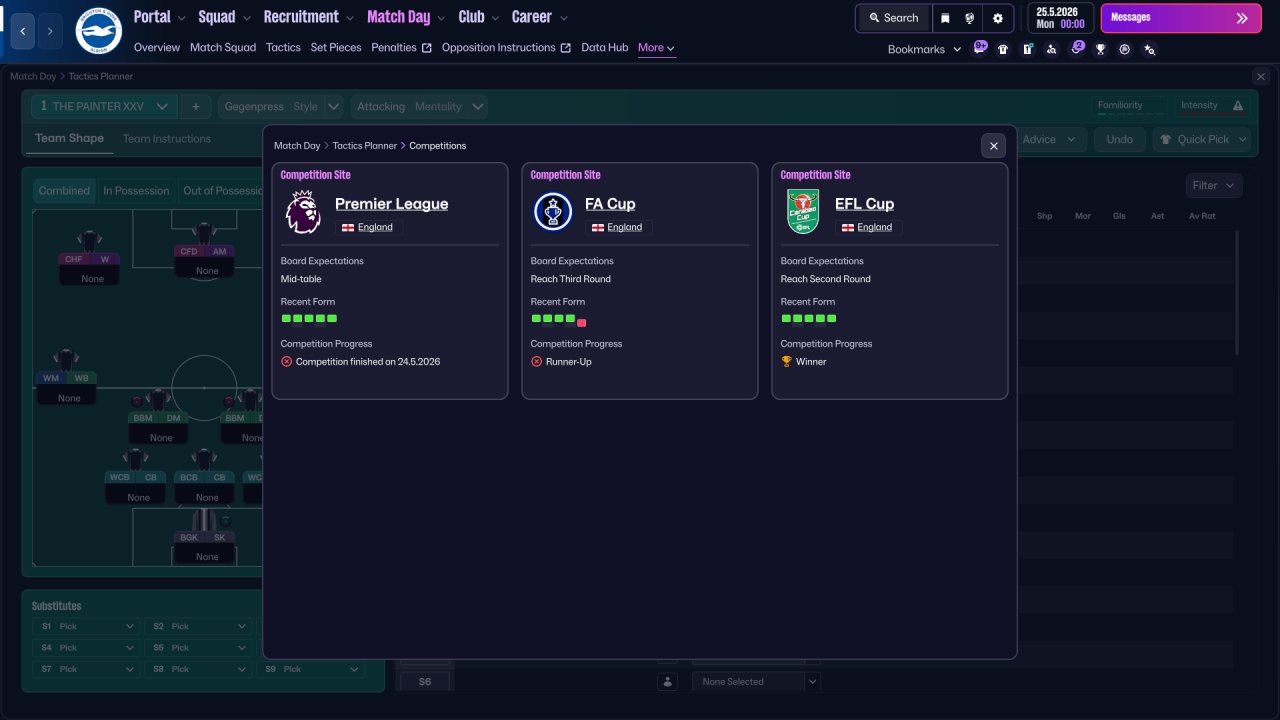This screenshot has height=720, width=1280.
Task: Switch to the Match Squad tab
Action: coord(223,47)
